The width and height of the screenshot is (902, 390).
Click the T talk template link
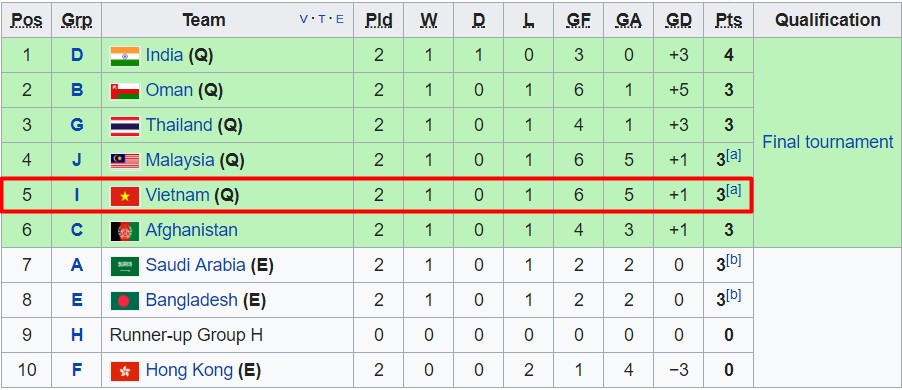pos(322,20)
